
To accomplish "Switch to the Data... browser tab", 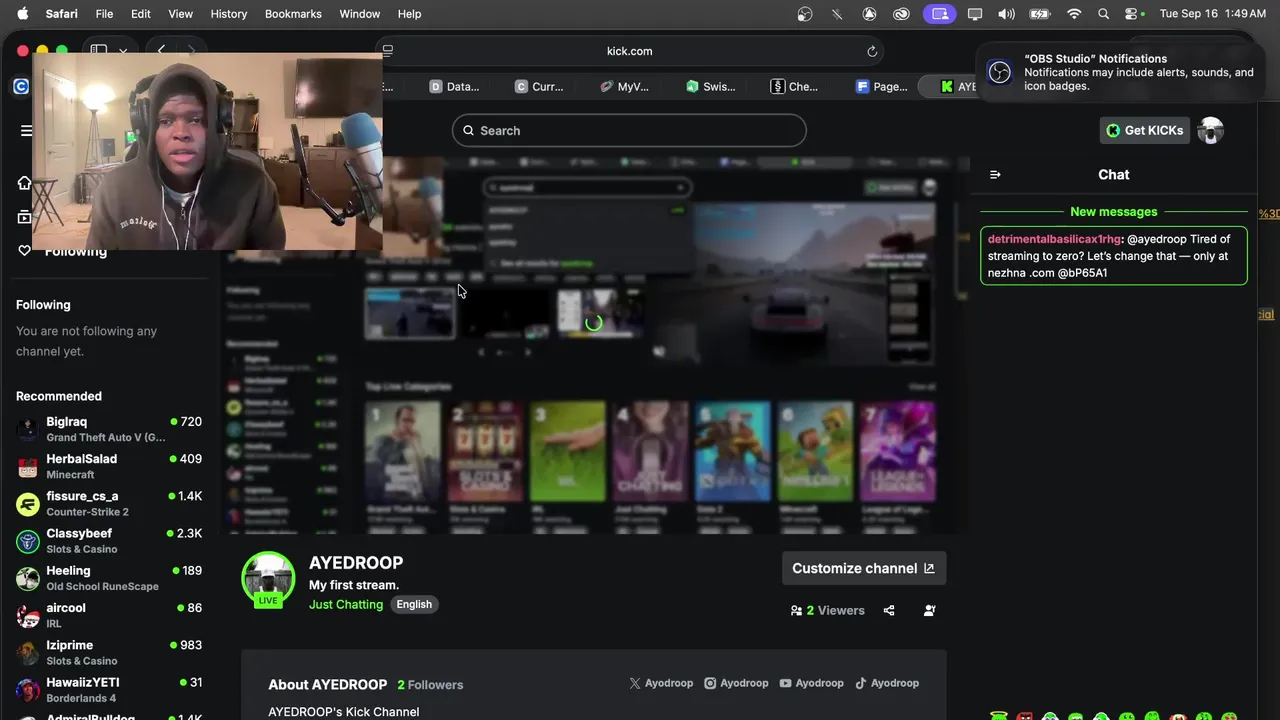I will [454, 87].
